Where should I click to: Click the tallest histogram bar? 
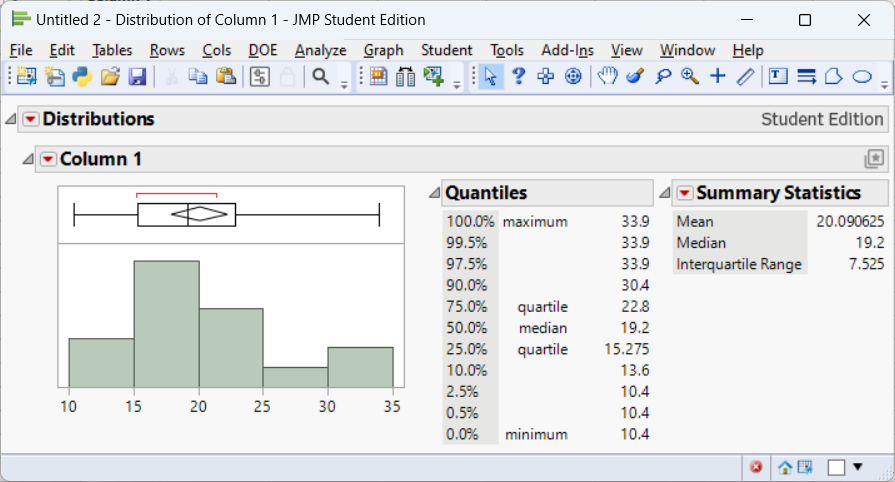click(x=166, y=324)
